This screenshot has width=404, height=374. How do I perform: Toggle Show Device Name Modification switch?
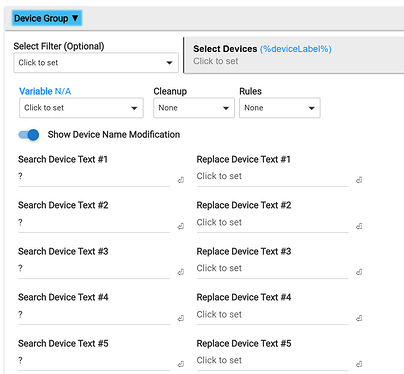pyautogui.click(x=29, y=135)
